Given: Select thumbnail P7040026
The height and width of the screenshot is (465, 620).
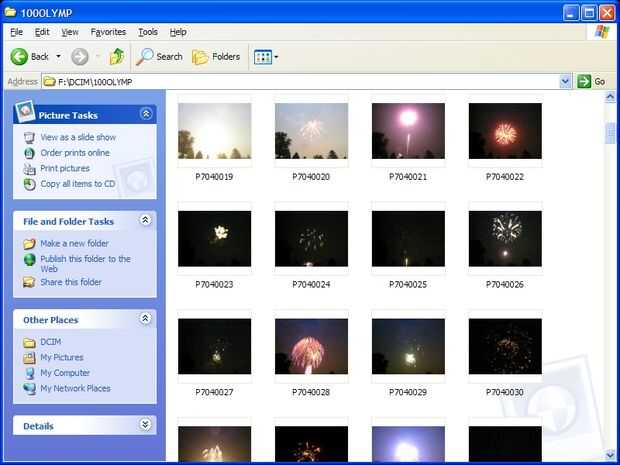Looking at the screenshot, I should (x=505, y=239).
